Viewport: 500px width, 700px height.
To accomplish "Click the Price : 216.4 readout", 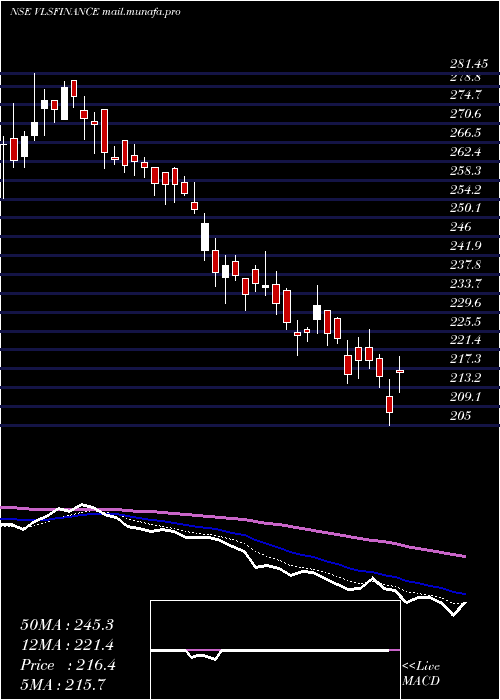I will pyautogui.click(x=68, y=665).
